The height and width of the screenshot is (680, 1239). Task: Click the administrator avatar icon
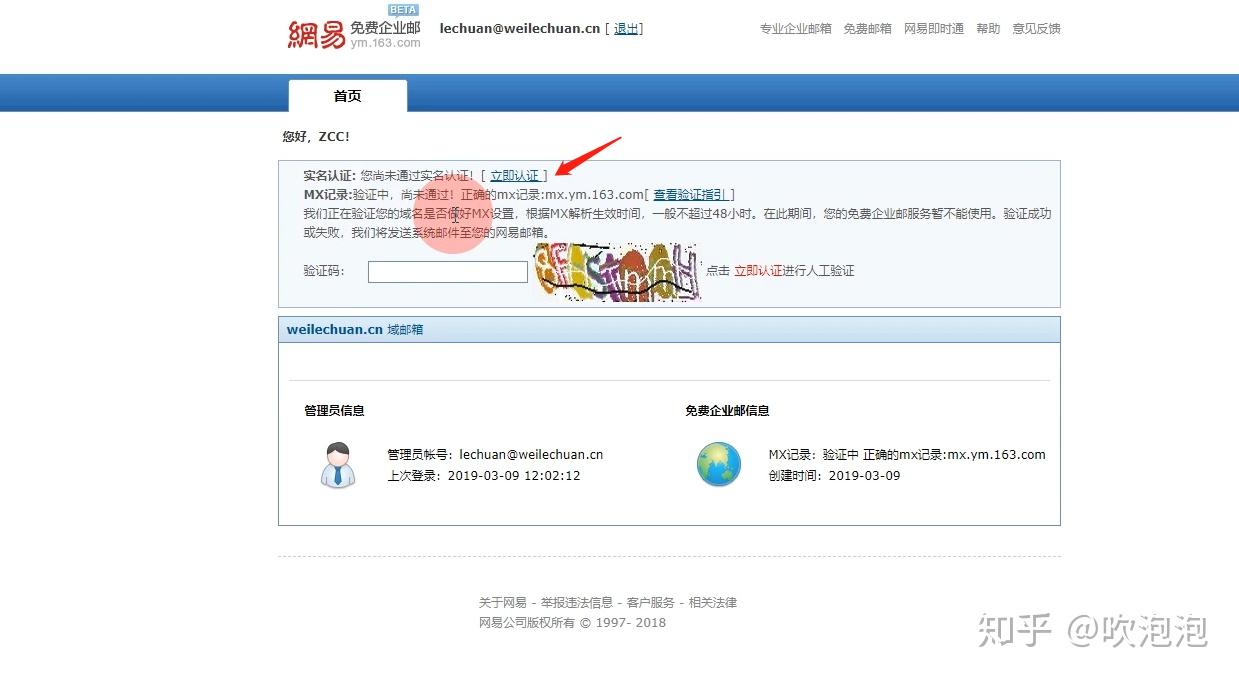(x=338, y=465)
